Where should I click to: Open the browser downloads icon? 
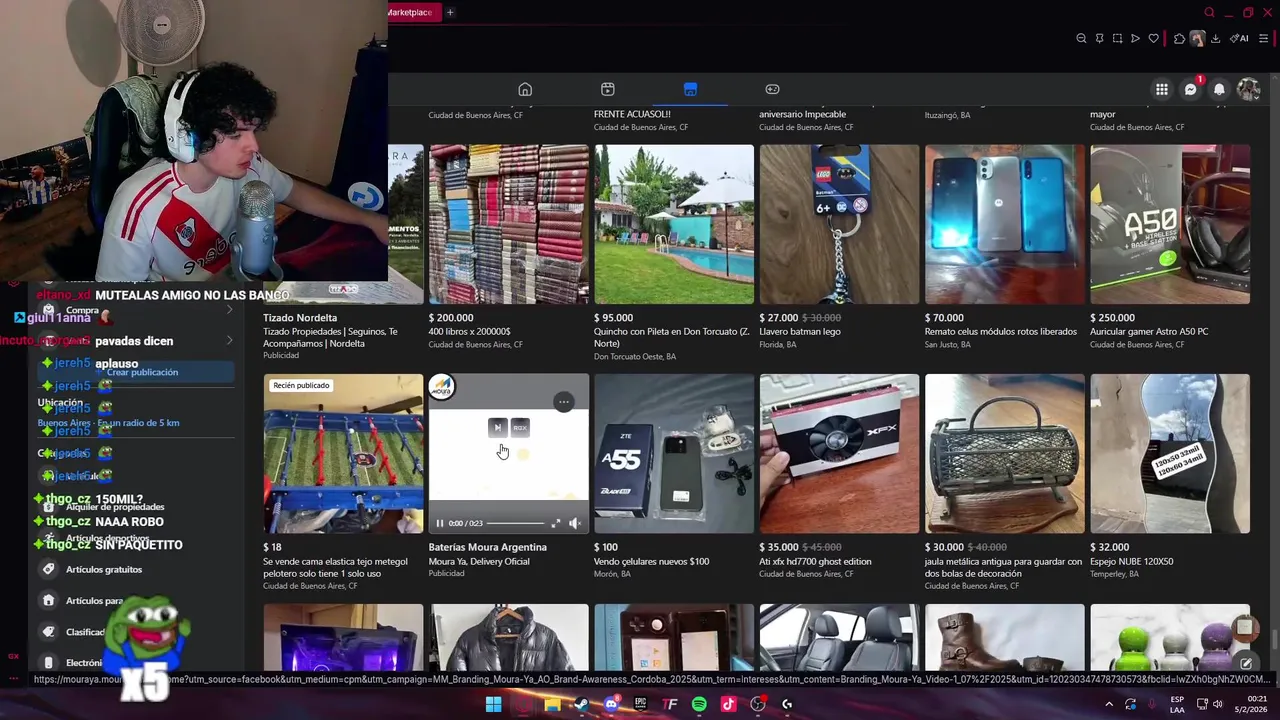[1215, 38]
